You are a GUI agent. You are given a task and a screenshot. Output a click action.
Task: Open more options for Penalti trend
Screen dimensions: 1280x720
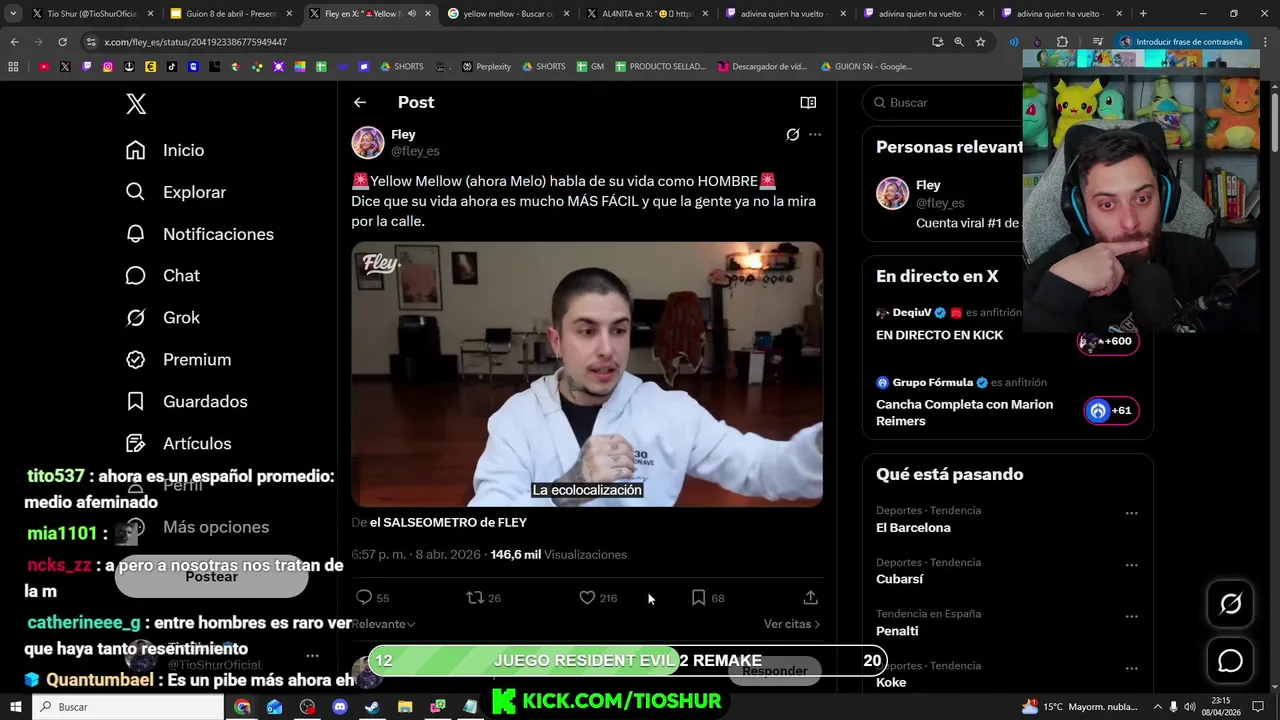pos(1132,617)
